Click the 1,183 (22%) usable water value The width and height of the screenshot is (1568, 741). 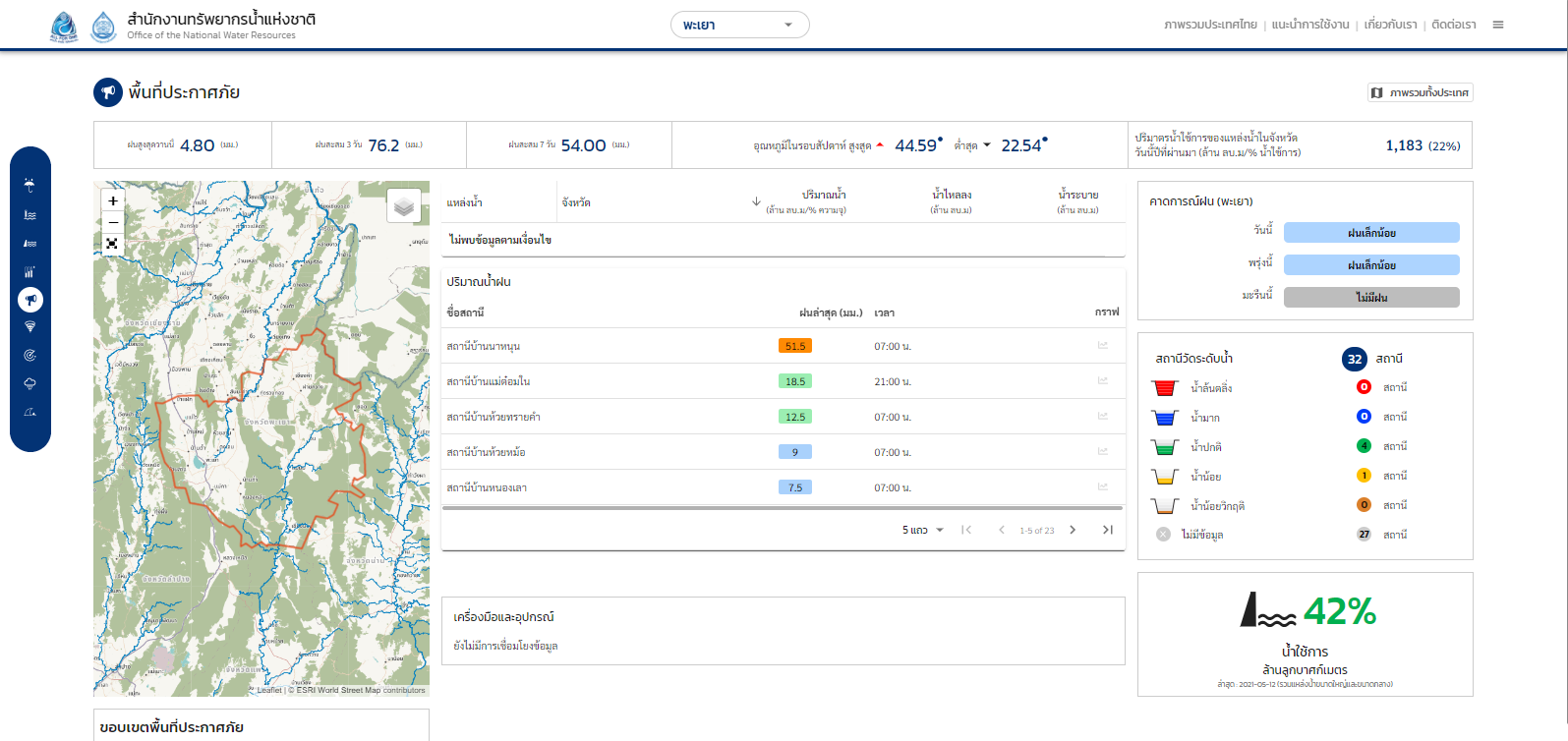1423,145
